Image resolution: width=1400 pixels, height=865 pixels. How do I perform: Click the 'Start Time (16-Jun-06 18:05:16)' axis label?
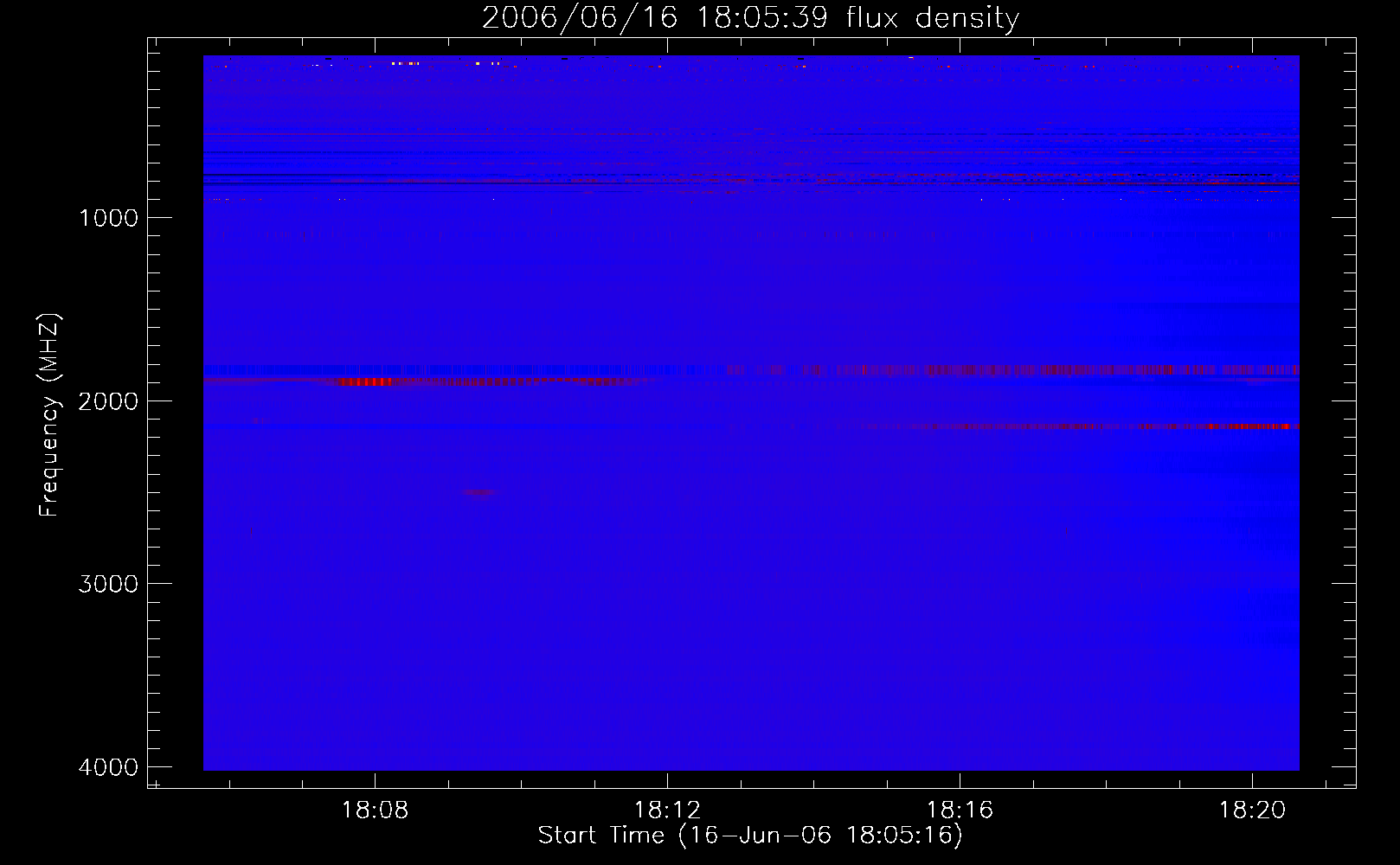pos(750,836)
